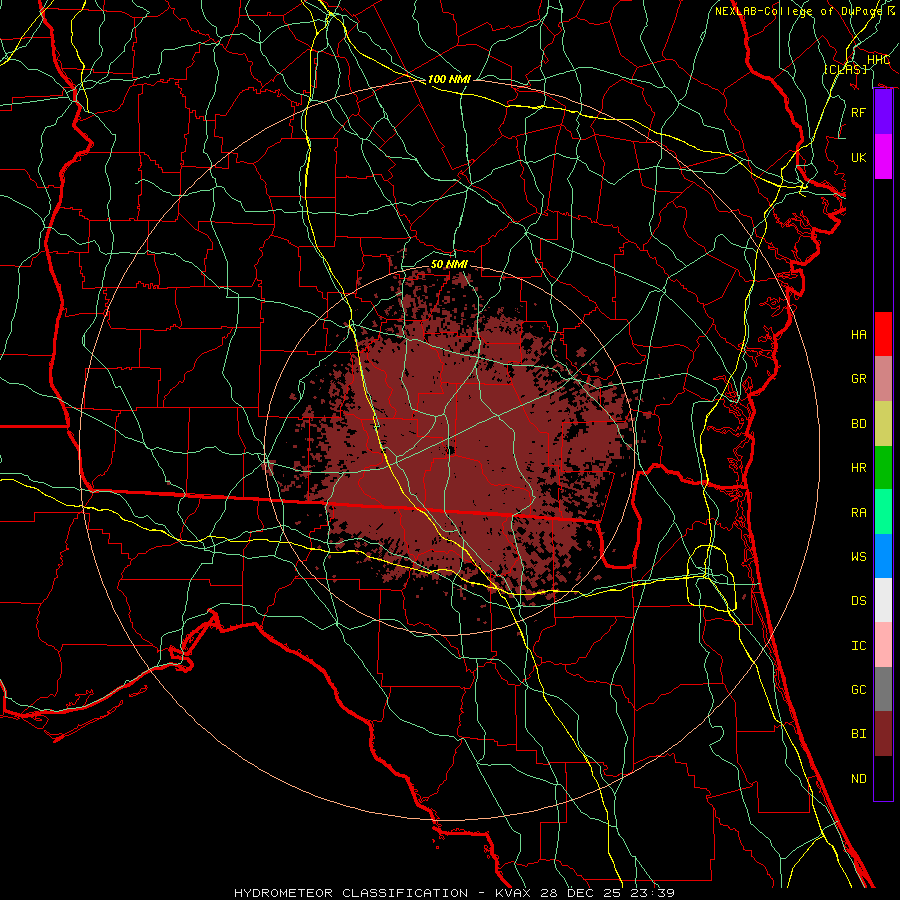Click the 28 DEC 25 date text

(581, 893)
